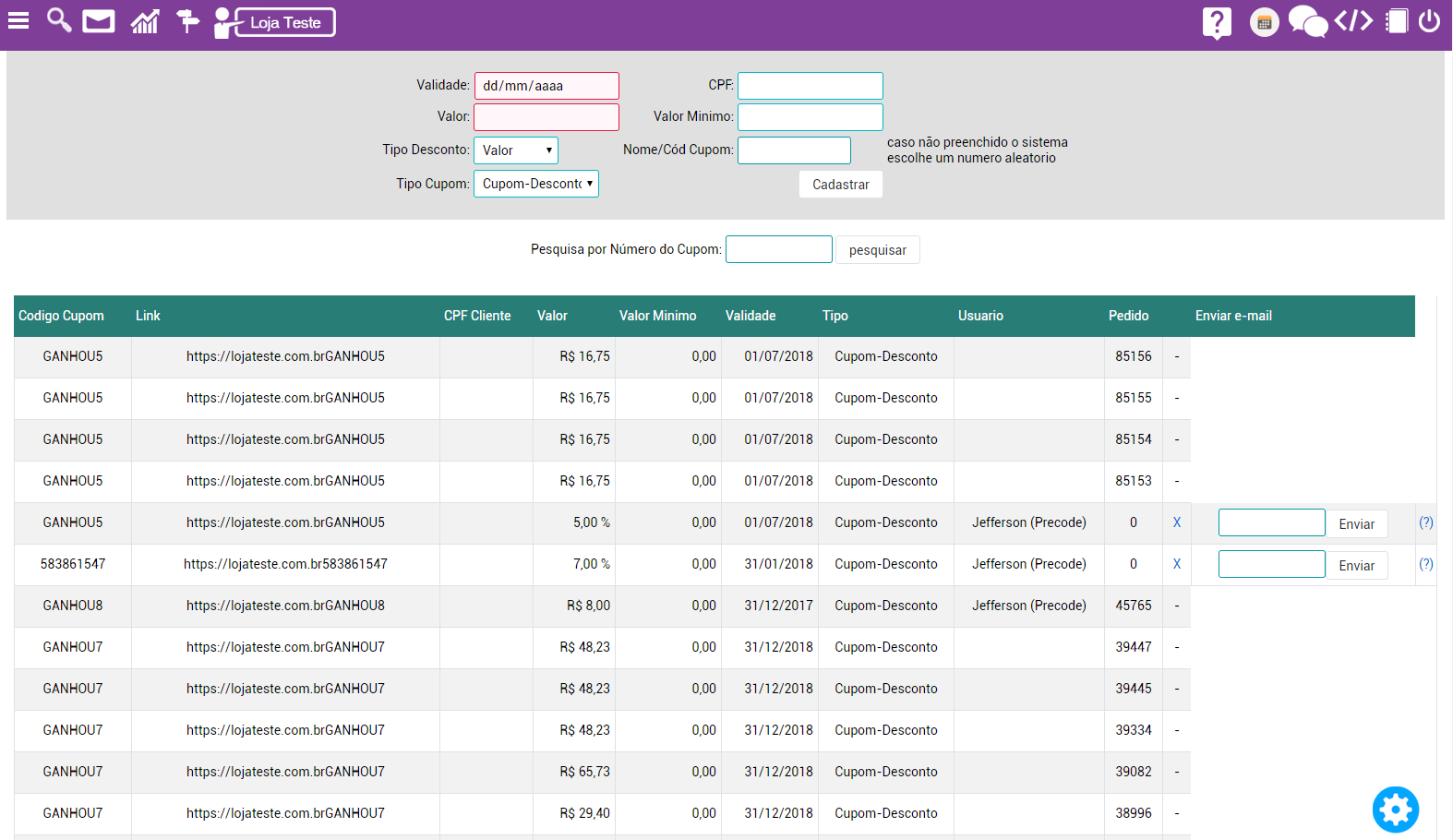Click the e-mail field in GANHOU5 5,00 % row
Image resolution: width=1453 pixels, height=840 pixels.
point(1272,522)
